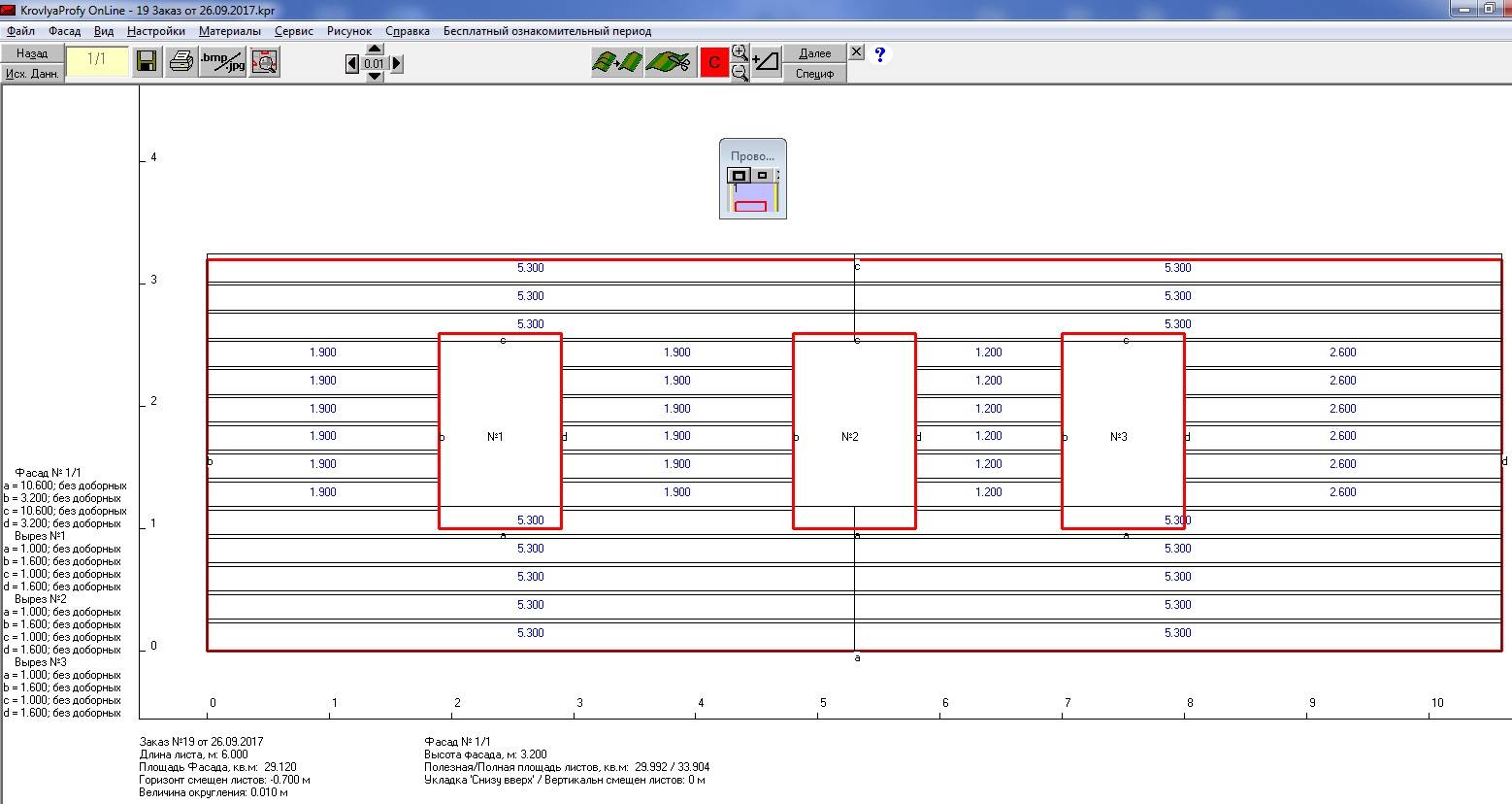Export drawing via the .bmp/.jpg icon

point(223,62)
